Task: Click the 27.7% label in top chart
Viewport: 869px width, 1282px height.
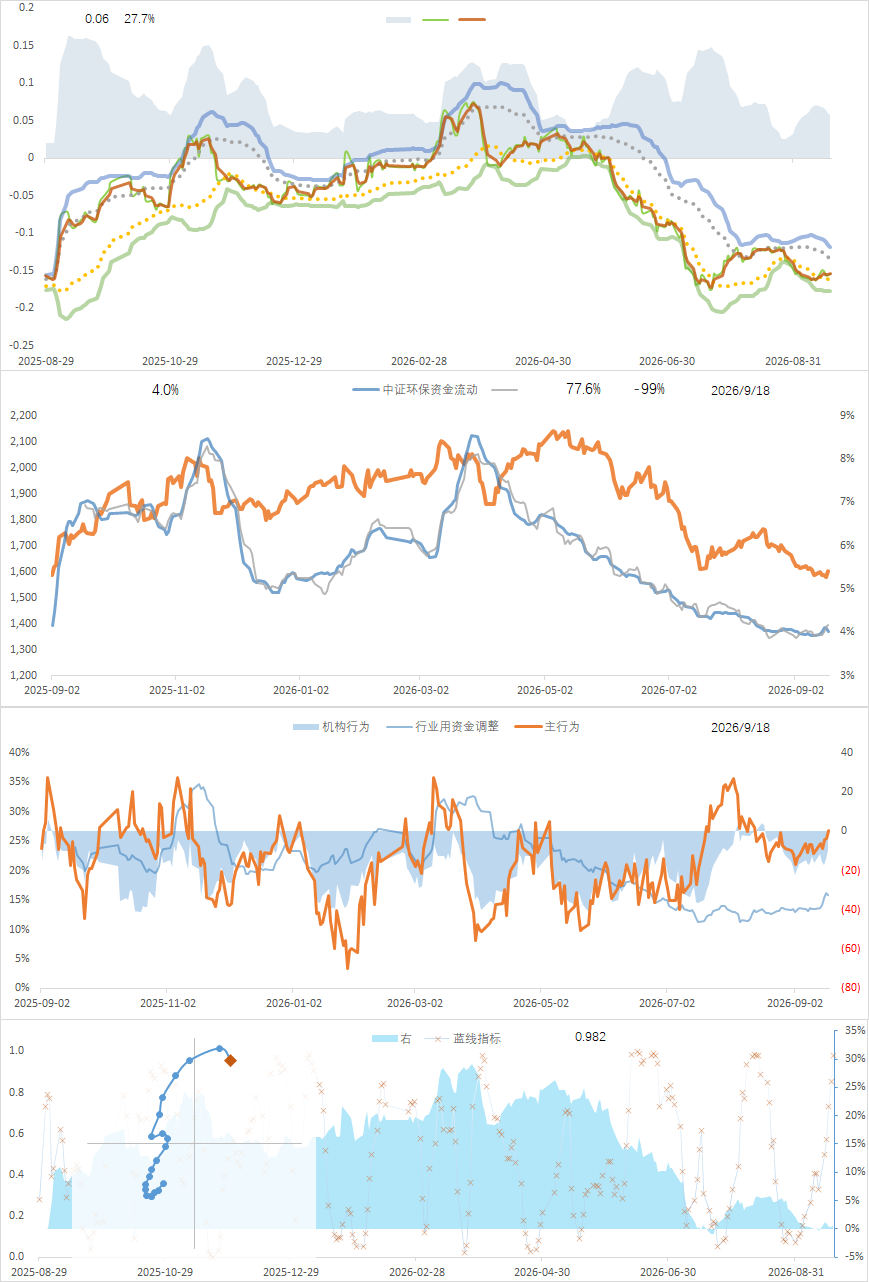Action: [x=139, y=19]
